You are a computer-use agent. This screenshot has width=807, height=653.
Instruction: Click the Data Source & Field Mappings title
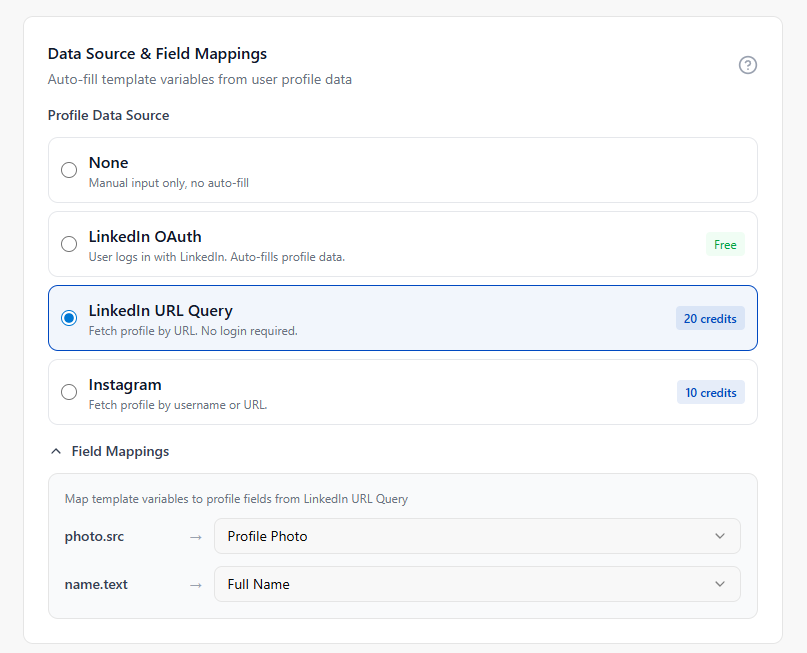point(157,53)
